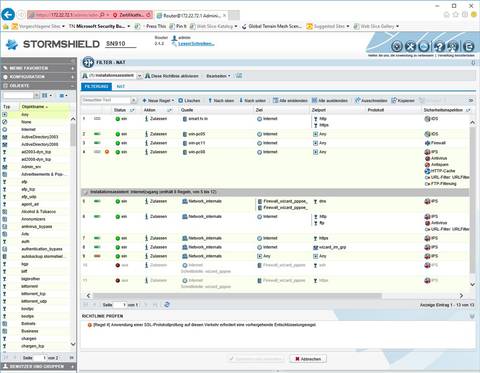The image size is (480, 373).
Task: Open Global Terrain Mesh bookmark
Action: coord(272,26)
